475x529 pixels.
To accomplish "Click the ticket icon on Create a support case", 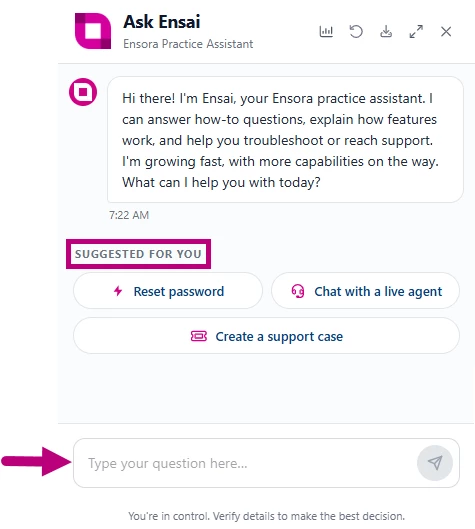I will [x=199, y=336].
